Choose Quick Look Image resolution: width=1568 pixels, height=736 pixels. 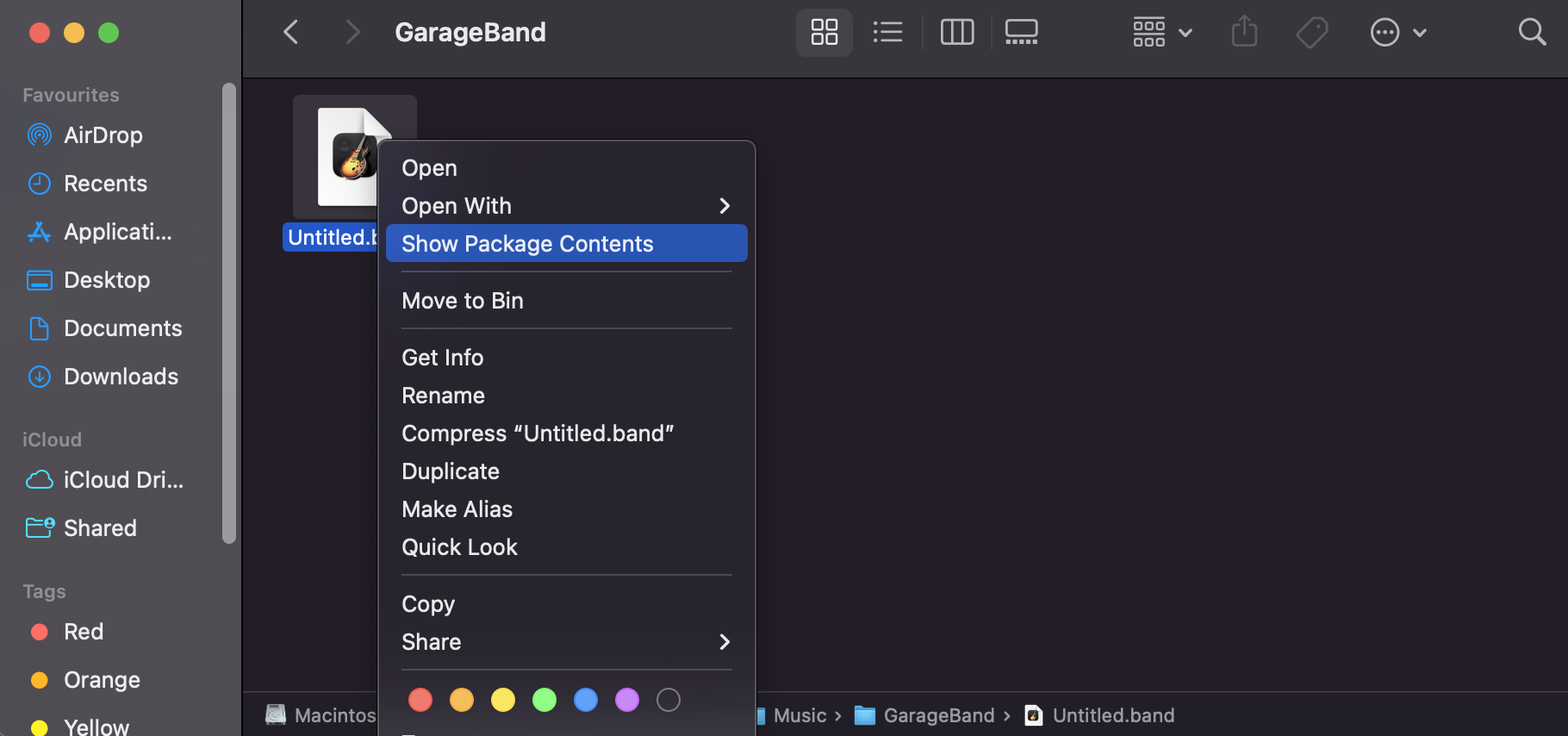[x=567, y=547]
